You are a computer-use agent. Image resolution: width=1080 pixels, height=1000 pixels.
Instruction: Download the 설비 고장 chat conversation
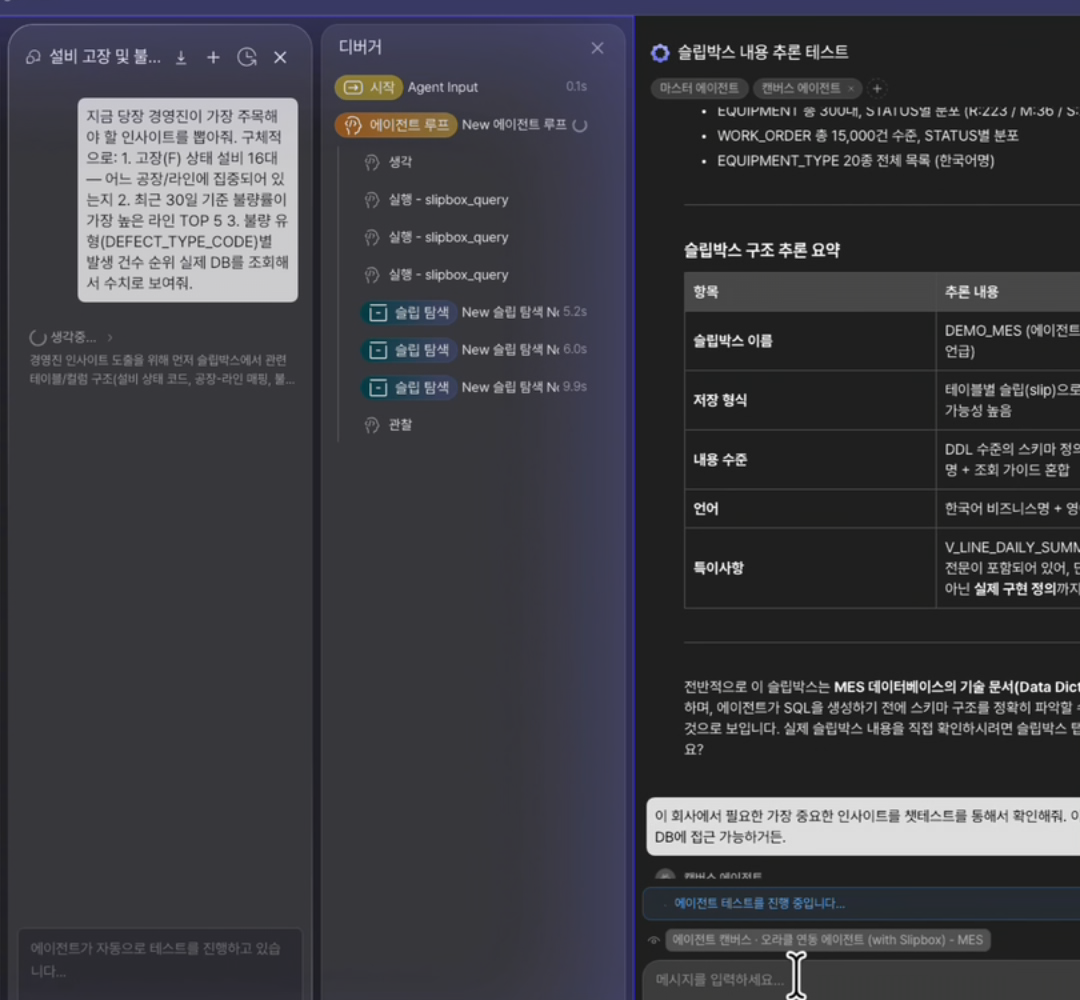181,58
